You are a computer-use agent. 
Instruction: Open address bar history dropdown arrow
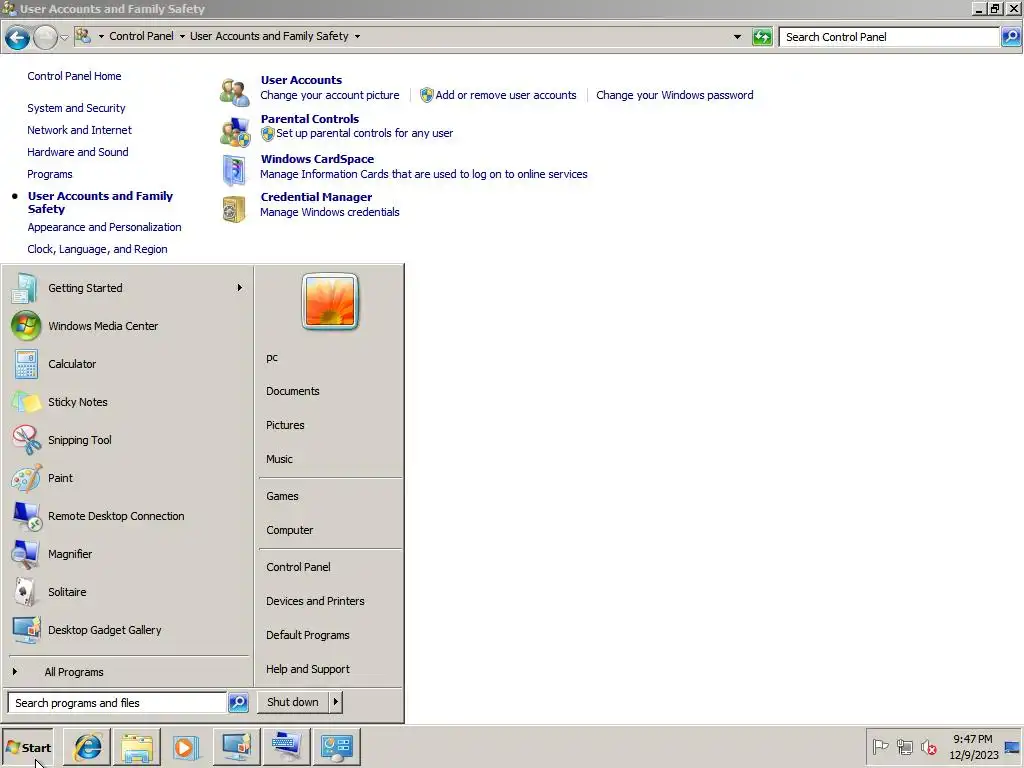(x=737, y=37)
